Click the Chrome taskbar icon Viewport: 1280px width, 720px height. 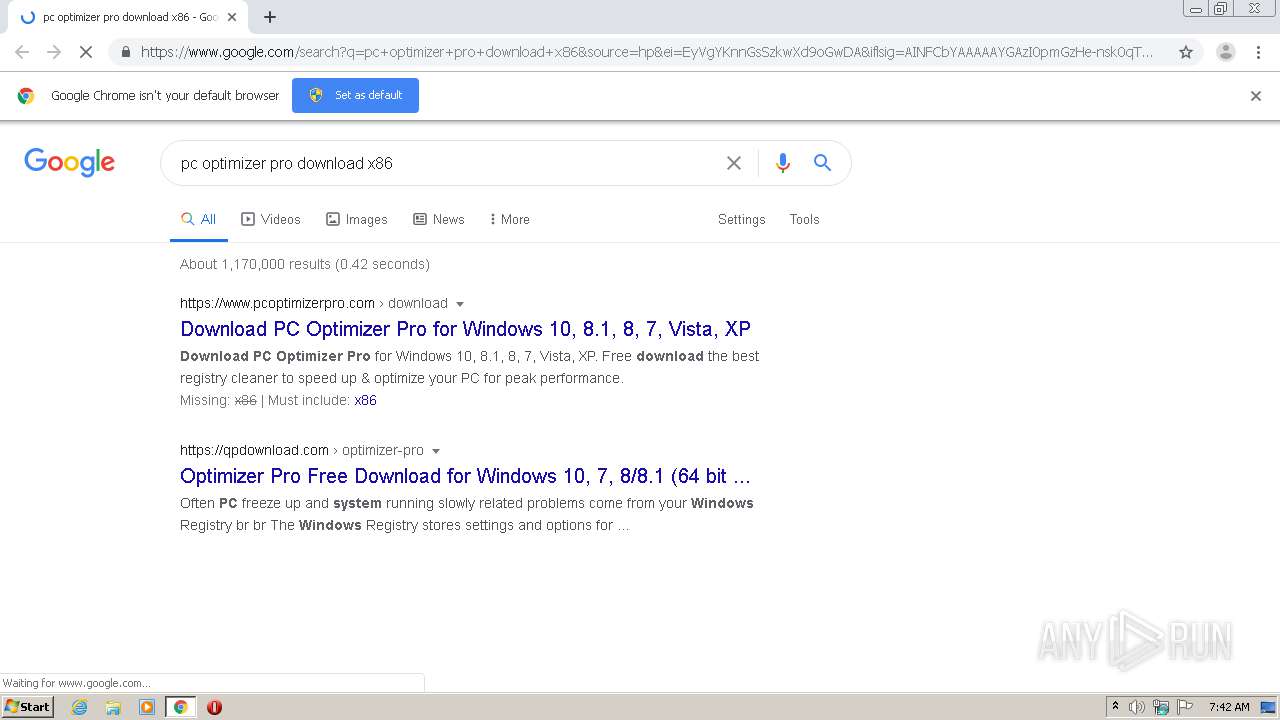pos(180,707)
